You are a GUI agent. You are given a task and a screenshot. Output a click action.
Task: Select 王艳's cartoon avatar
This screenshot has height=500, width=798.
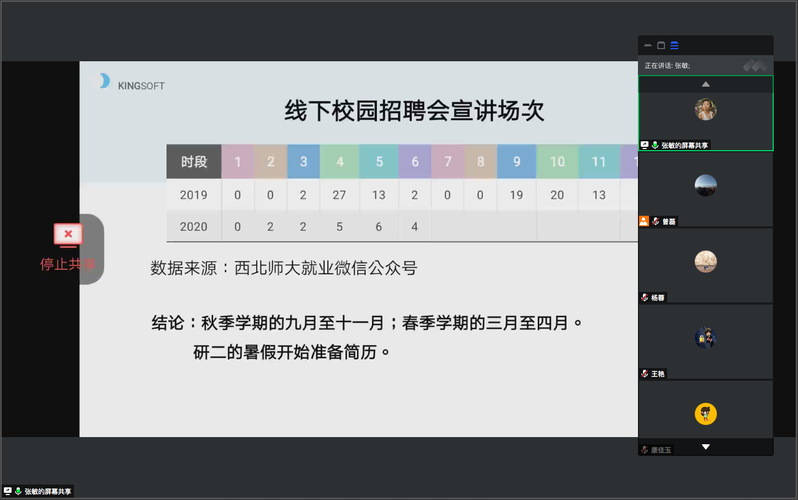[x=706, y=338]
